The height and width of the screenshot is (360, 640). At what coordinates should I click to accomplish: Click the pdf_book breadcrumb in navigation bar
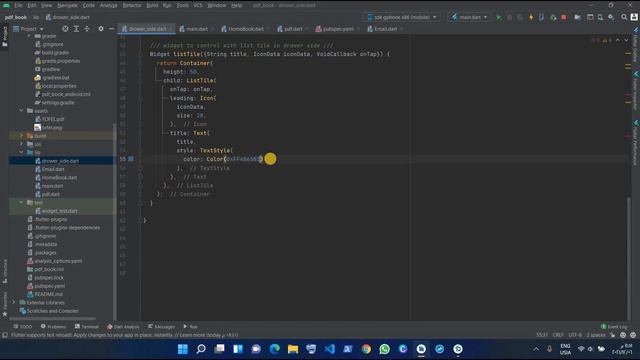point(16,17)
